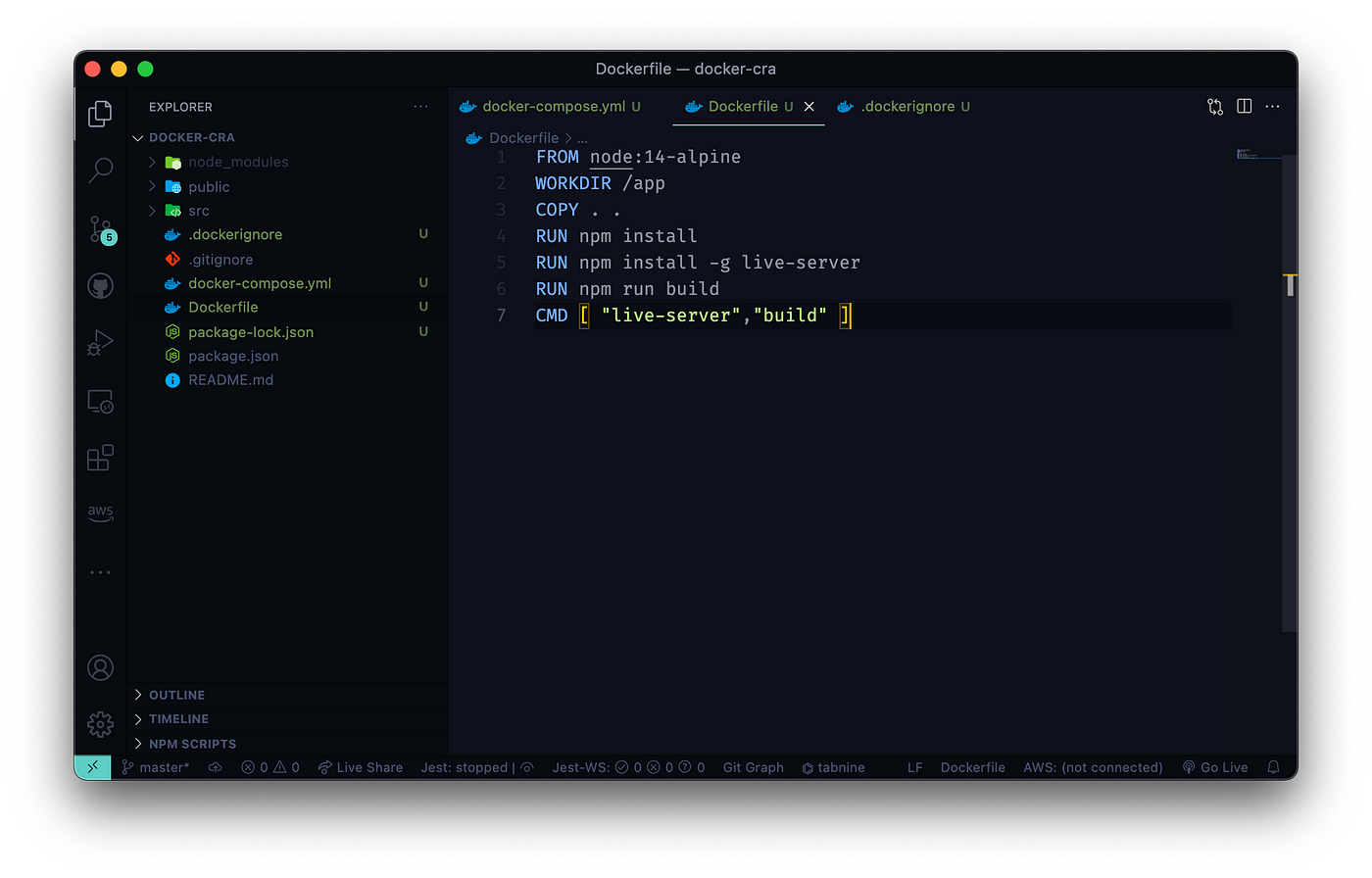Start Live Share session
The width and height of the screenshot is (1372, 878).
coord(361,767)
